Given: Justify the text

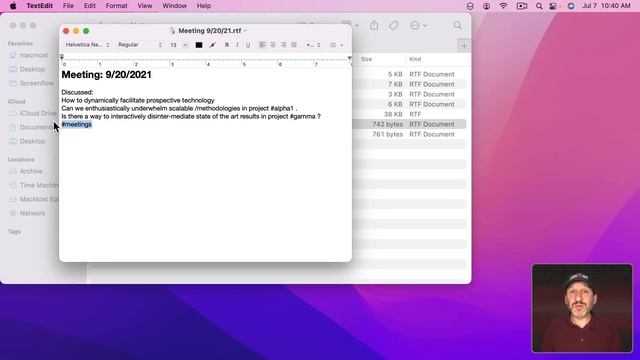Looking at the screenshot, I should 294,45.
